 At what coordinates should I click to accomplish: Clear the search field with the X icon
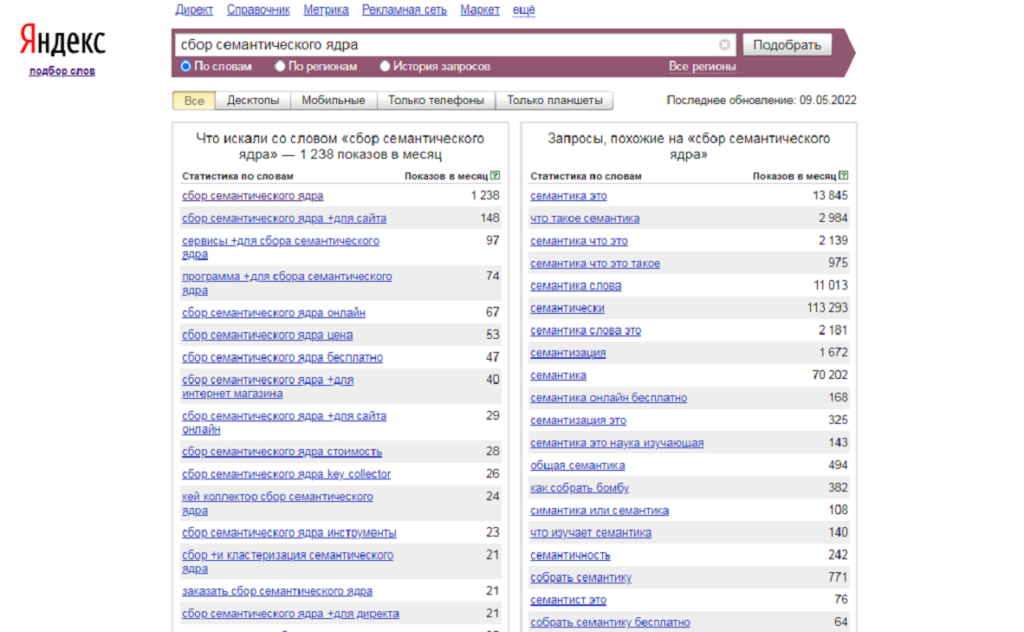click(x=724, y=45)
